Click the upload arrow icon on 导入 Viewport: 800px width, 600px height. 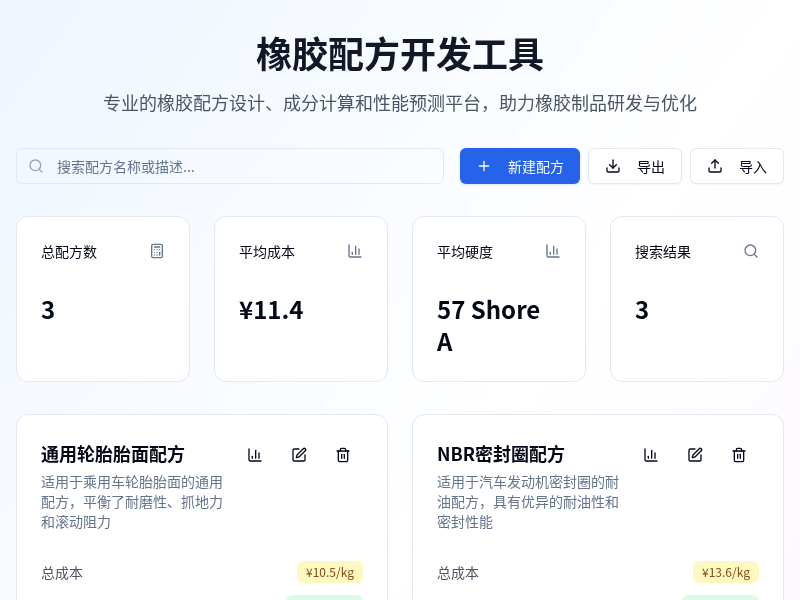(715, 166)
